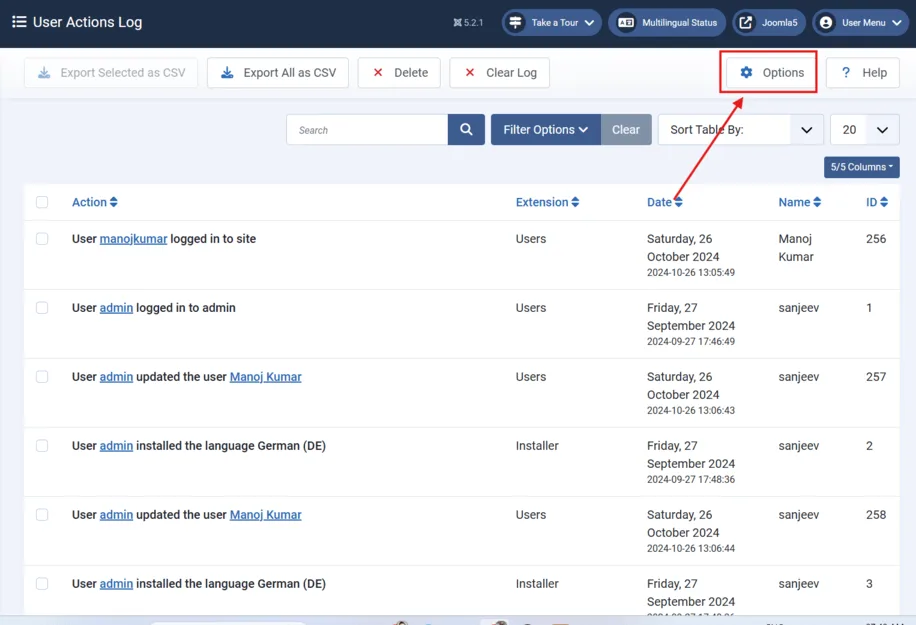Sort table by Extension column
Viewport: 916px width, 625px height.
547,202
